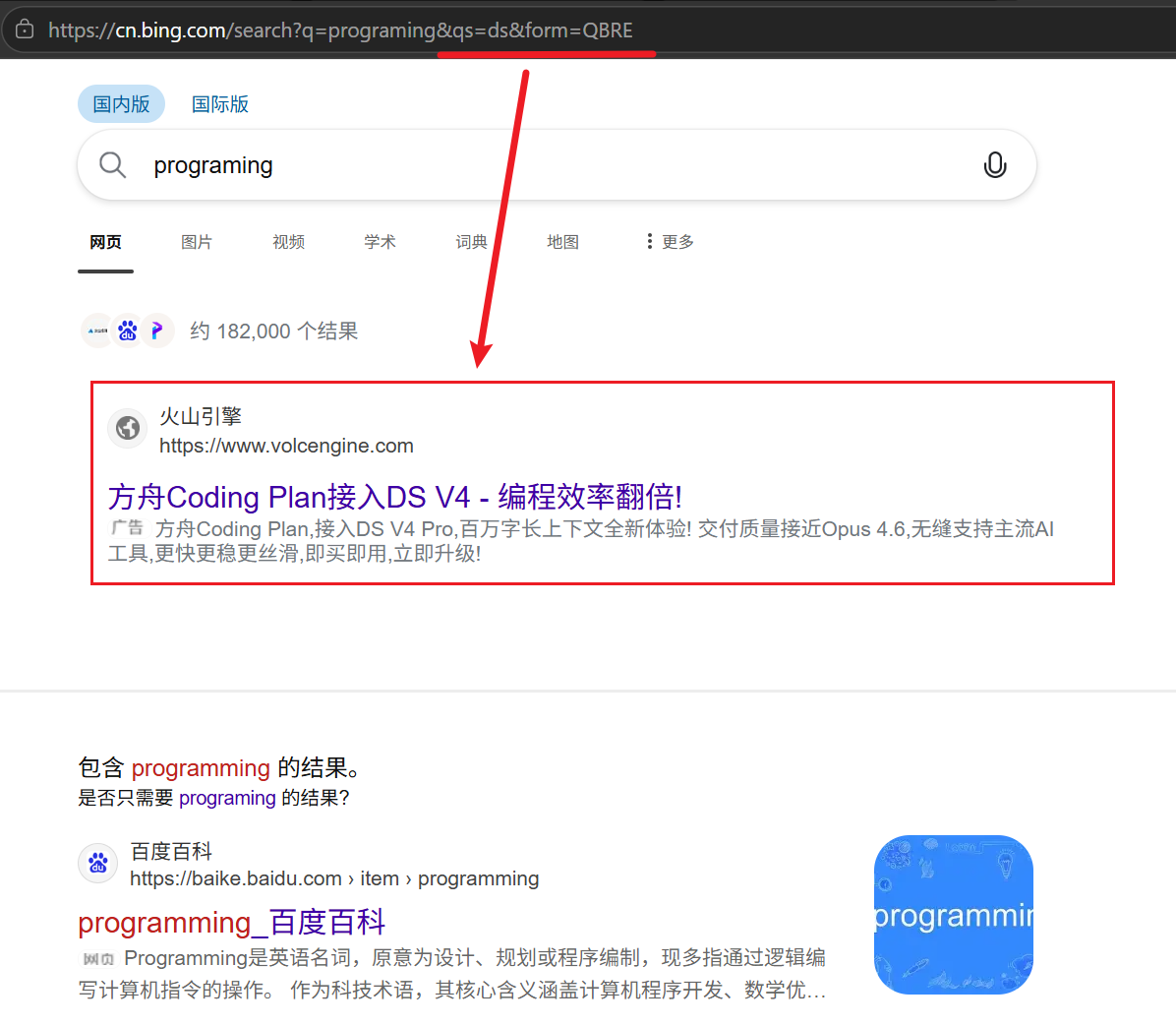Open the https://www.volcengine.com URL
Image resolution: width=1176 pixels, height=1026 pixels.
coord(286,445)
